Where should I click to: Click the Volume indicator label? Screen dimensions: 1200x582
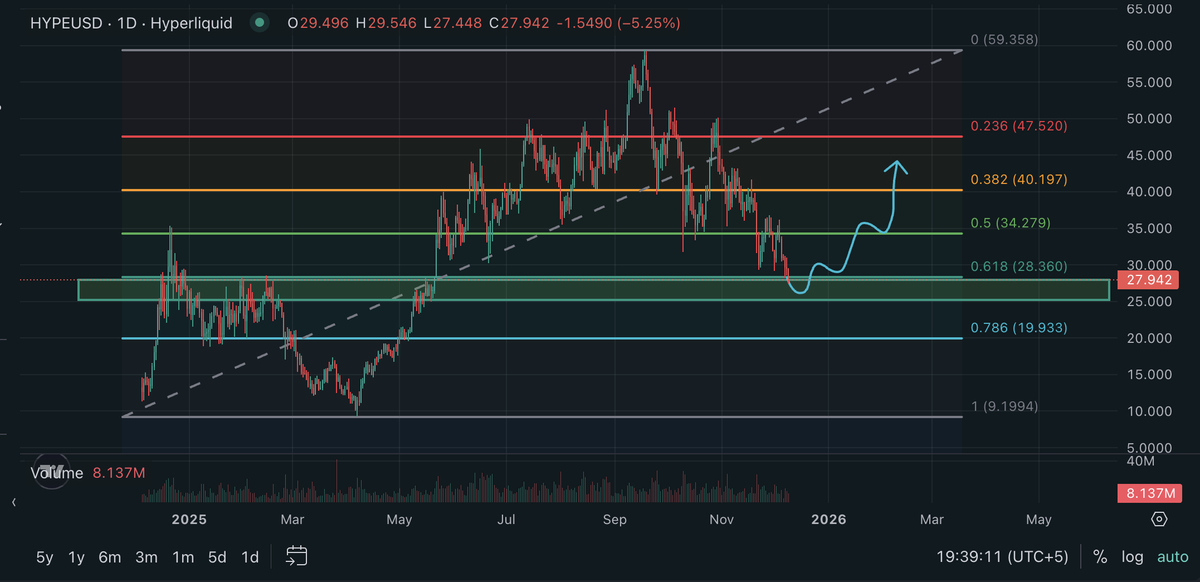(58, 473)
